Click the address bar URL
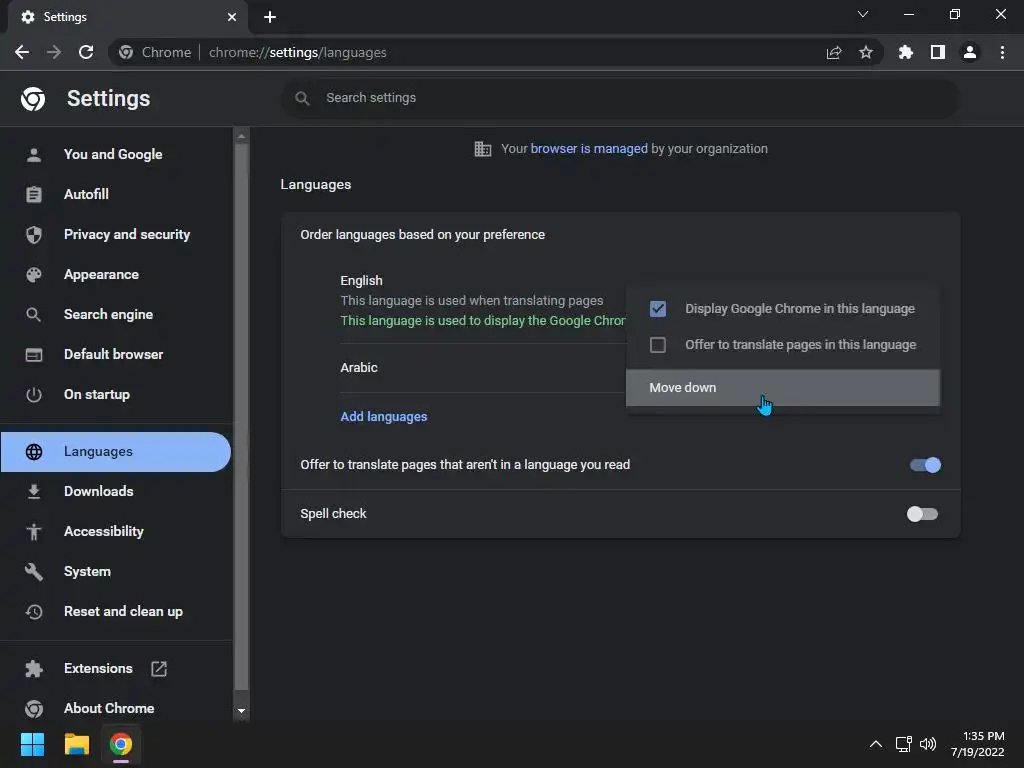 point(297,52)
